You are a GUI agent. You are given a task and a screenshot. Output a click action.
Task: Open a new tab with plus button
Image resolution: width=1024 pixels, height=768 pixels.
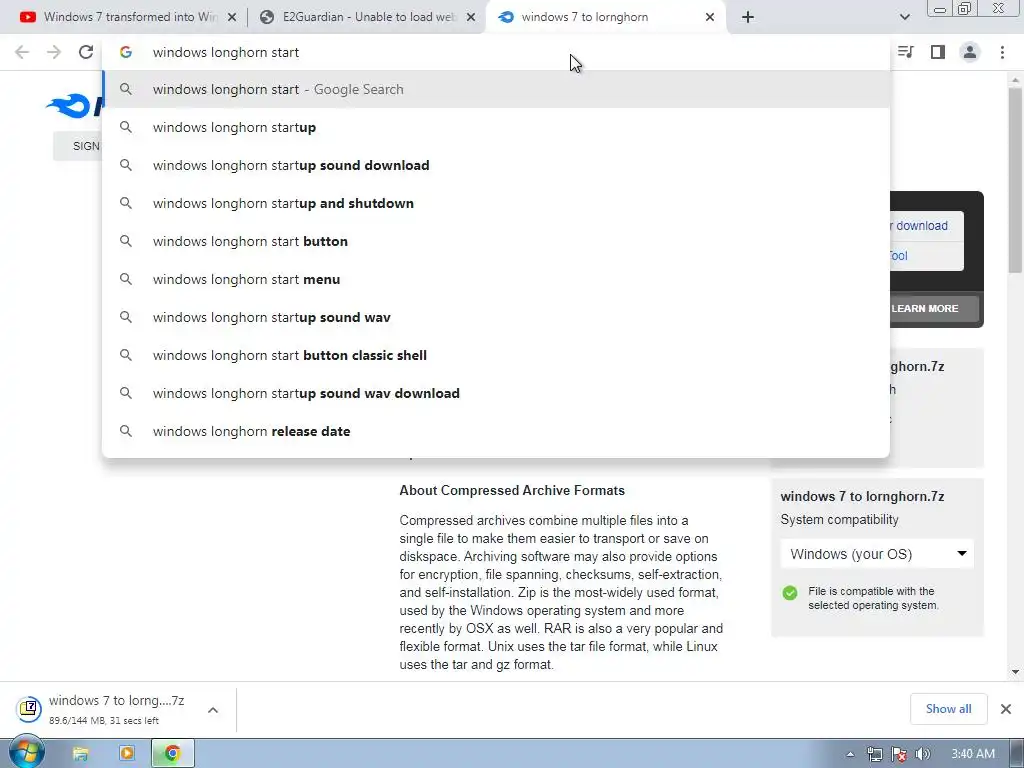point(748,18)
